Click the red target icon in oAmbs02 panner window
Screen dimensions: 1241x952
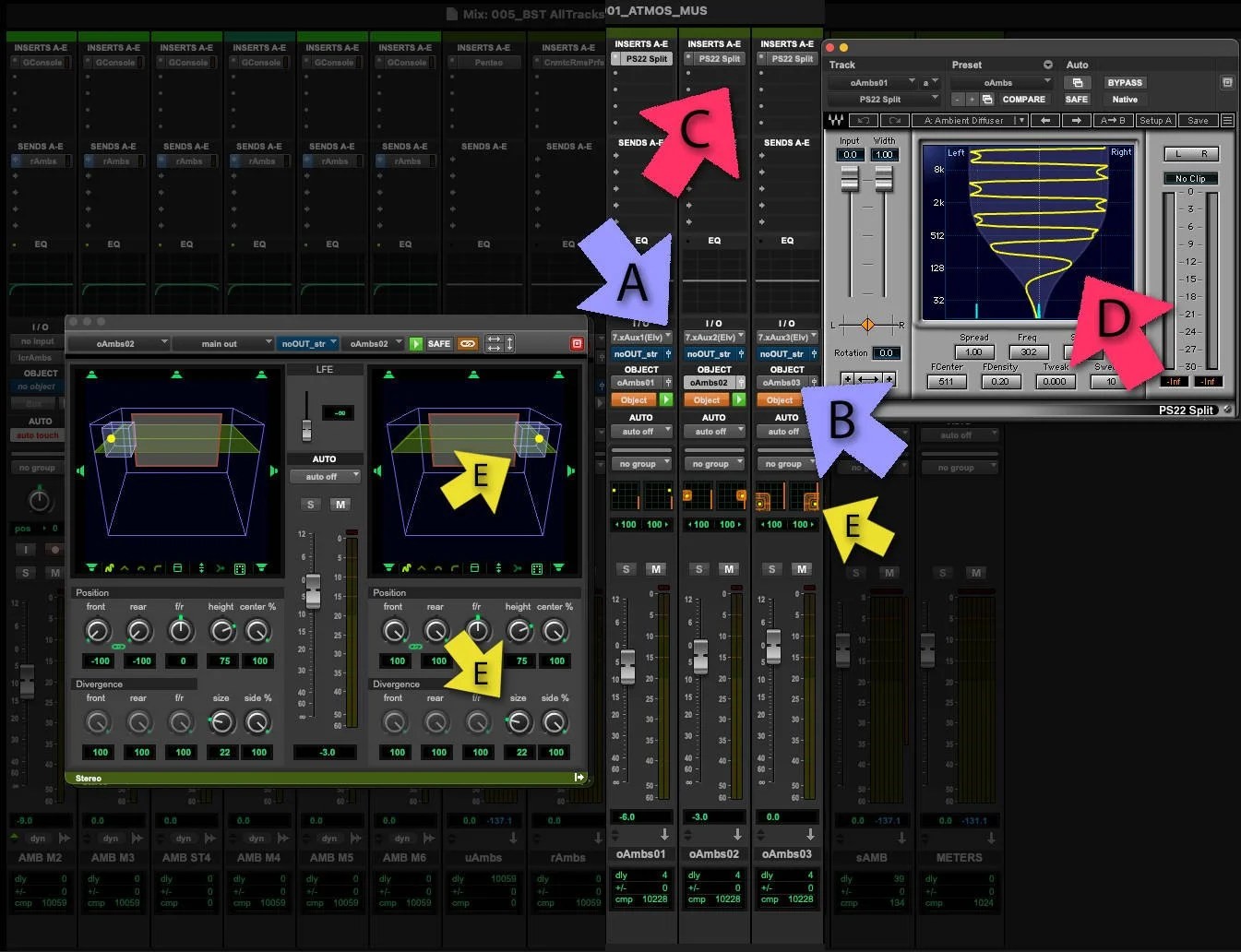pyautogui.click(x=577, y=343)
